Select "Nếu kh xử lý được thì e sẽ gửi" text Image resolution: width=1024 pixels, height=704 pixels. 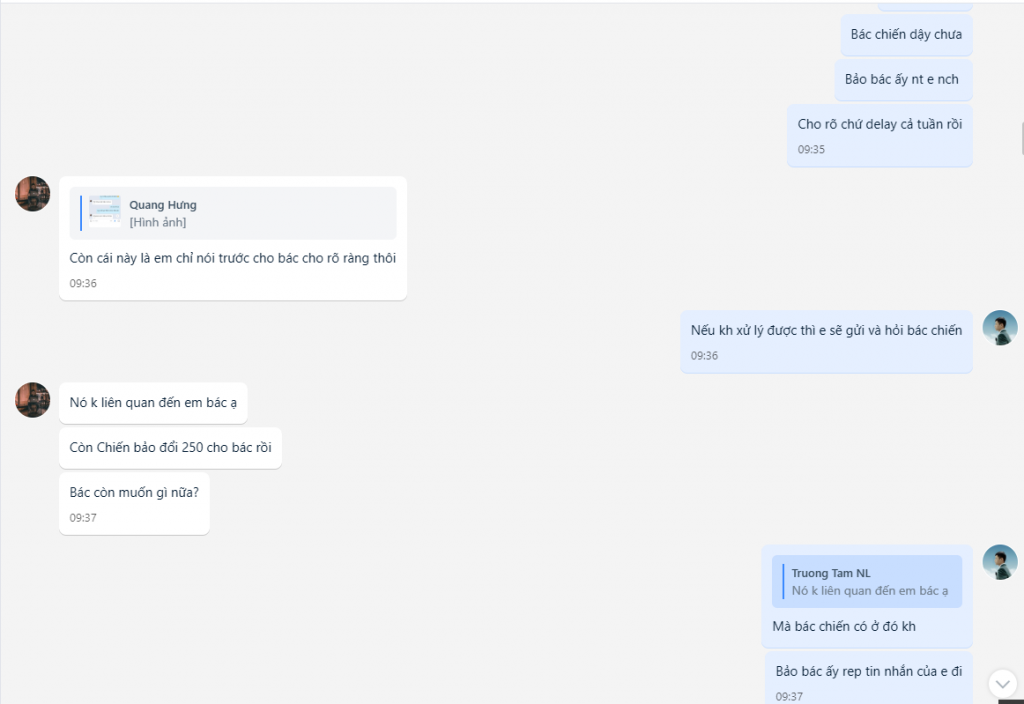pyautogui.click(x=826, y=330)
